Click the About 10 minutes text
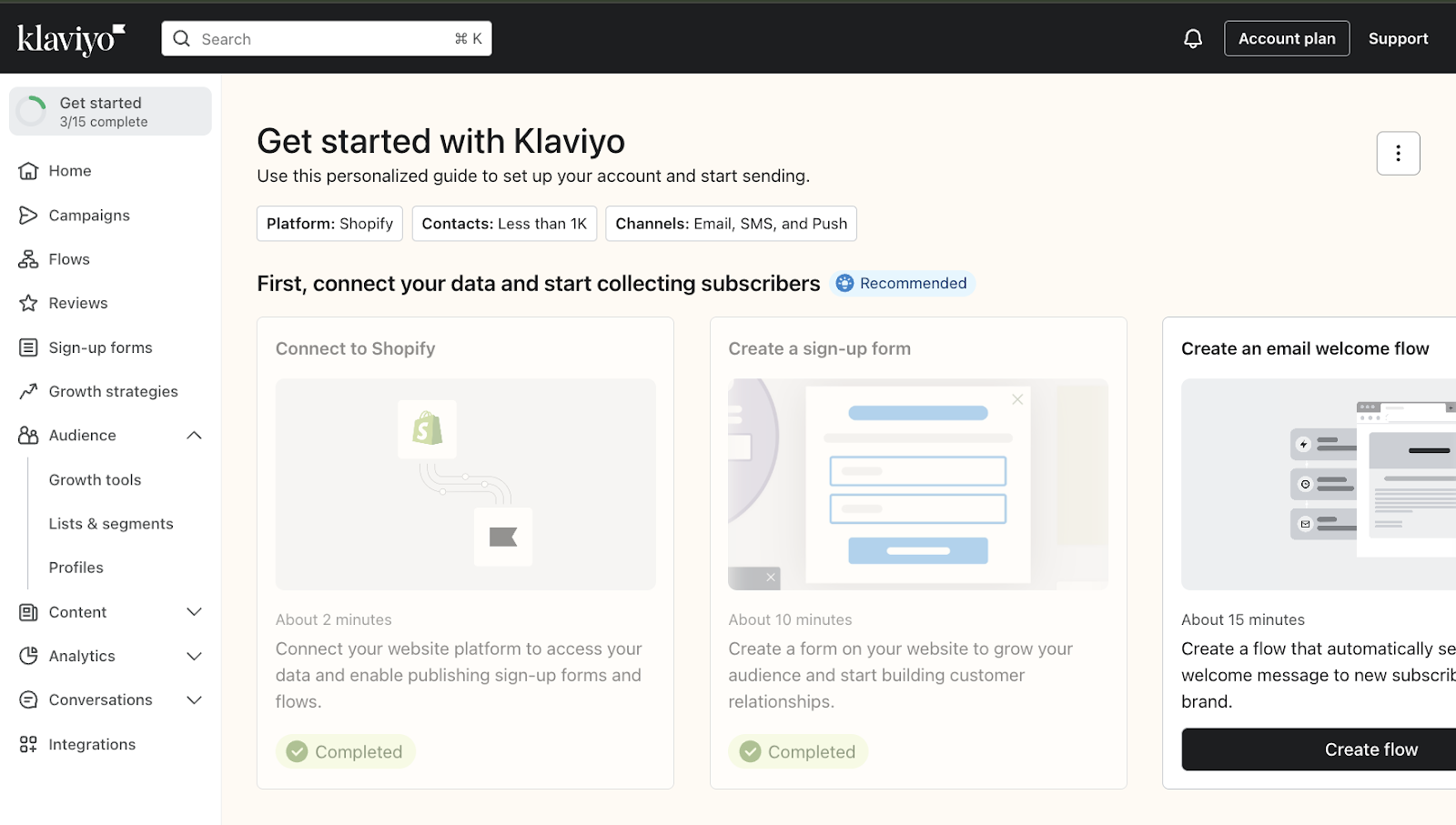This screenshot has width=1456, height=825. point(790,619)
